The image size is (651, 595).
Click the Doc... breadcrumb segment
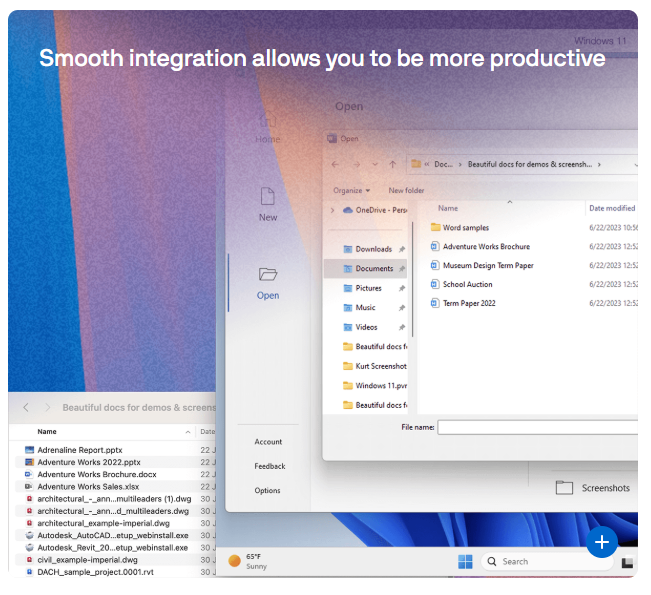443,164
